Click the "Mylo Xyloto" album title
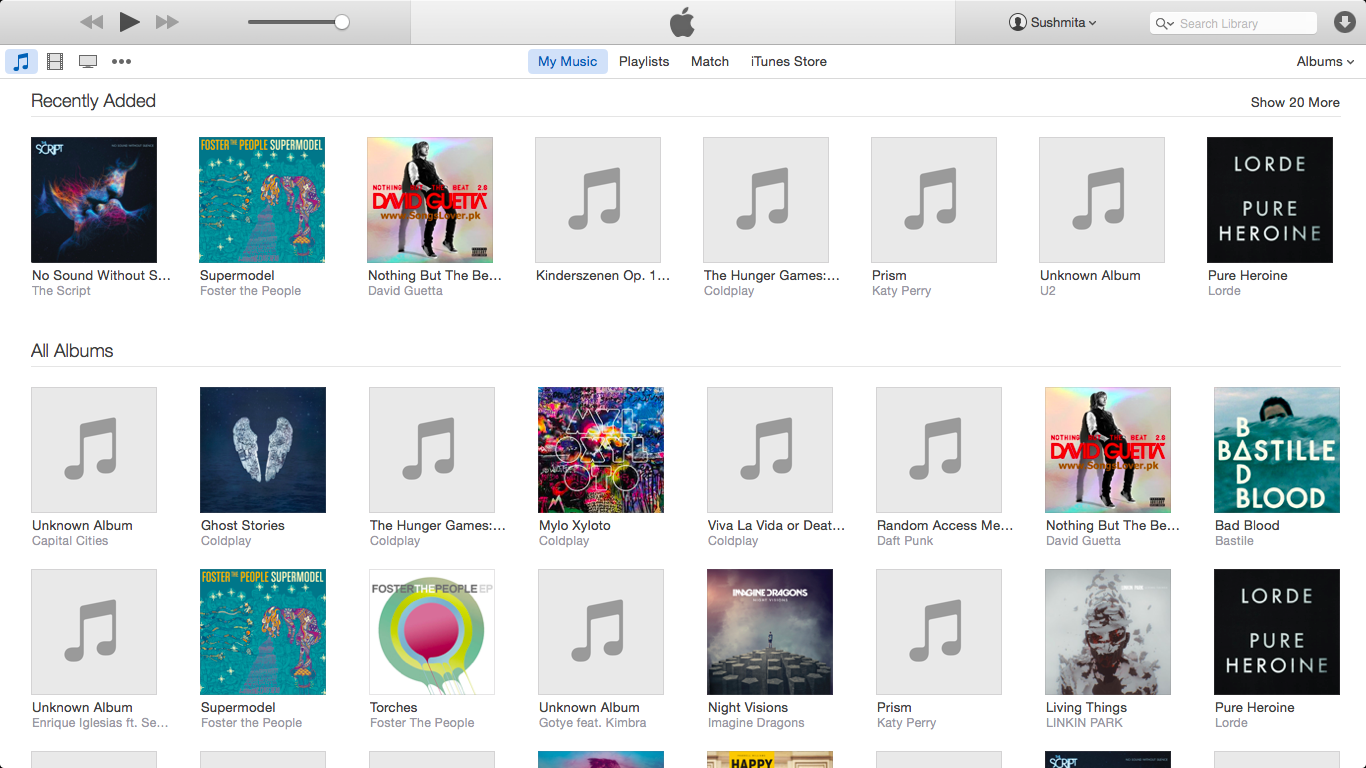 [574, 525]
